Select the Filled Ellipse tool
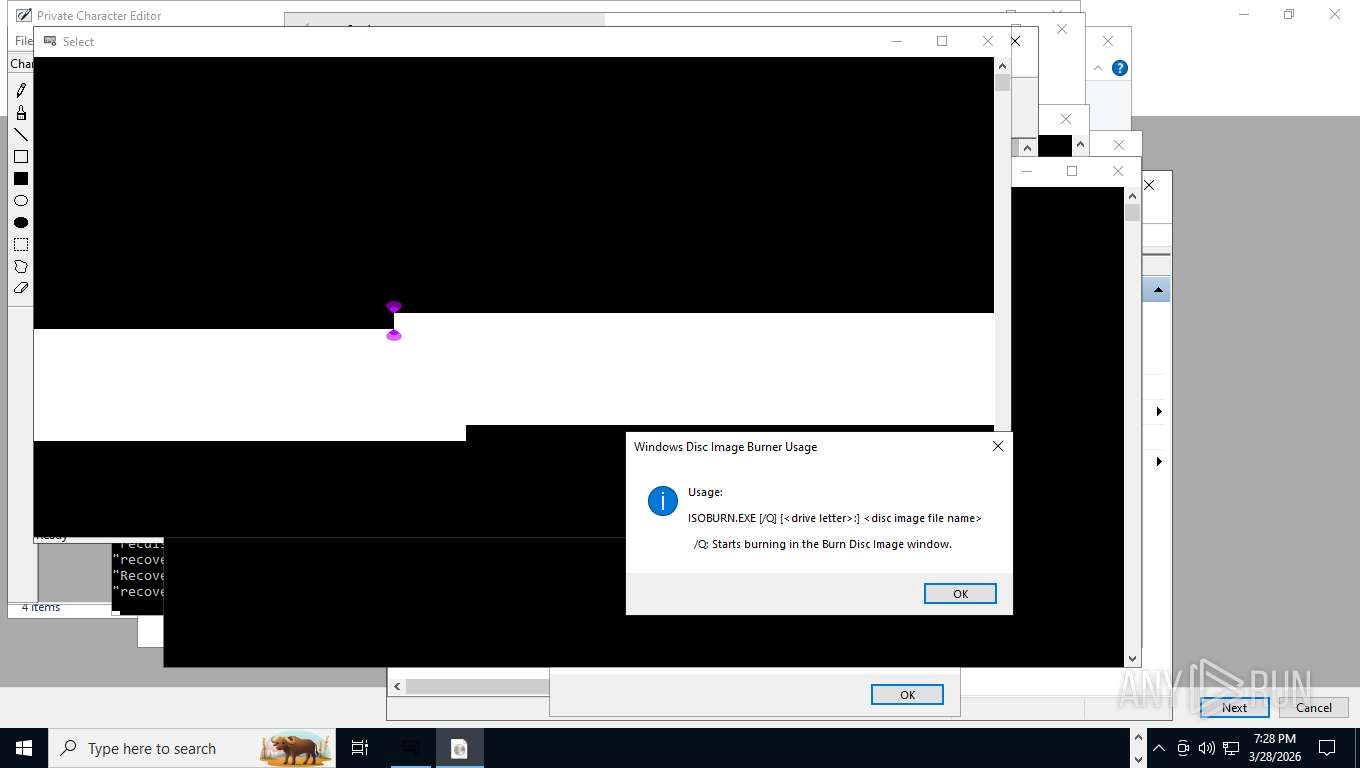 [21, 222]
